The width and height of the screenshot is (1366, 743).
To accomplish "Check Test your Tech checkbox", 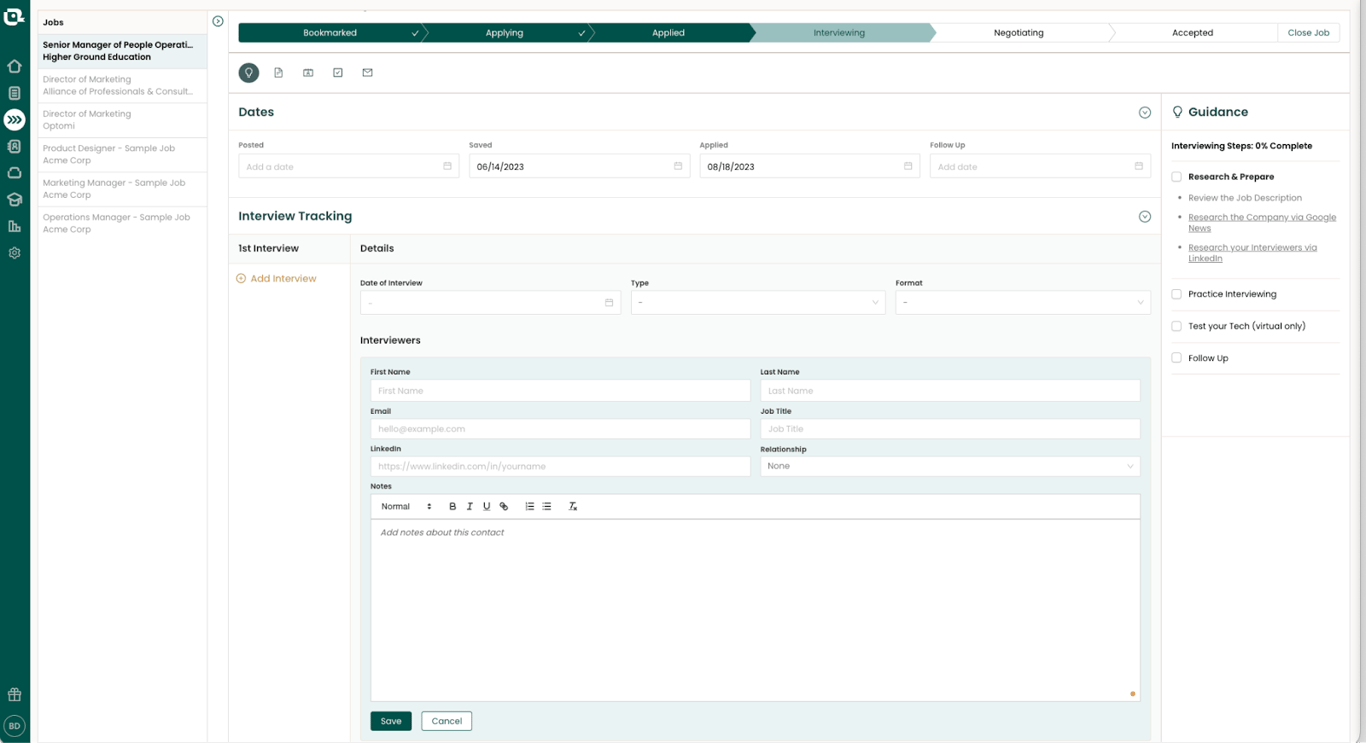I will click(1177, 326).
